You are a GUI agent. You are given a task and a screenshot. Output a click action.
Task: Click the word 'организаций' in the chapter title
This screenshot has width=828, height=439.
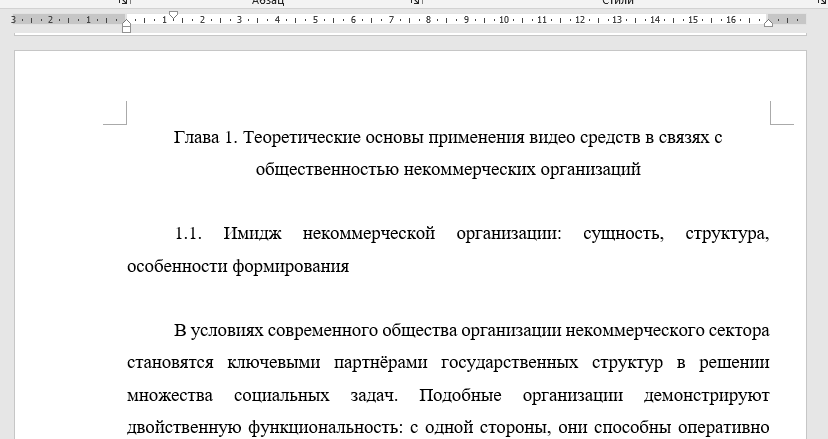590,170
